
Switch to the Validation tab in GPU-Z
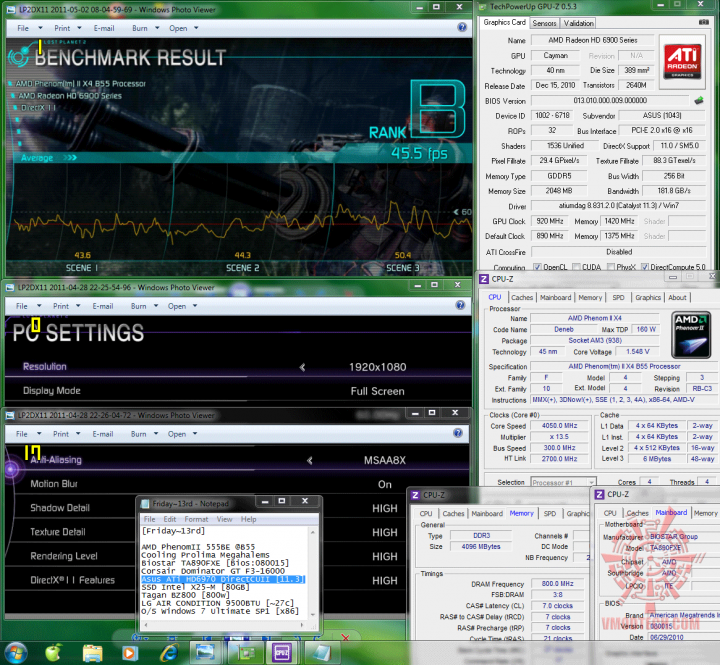tap(579, 23)
